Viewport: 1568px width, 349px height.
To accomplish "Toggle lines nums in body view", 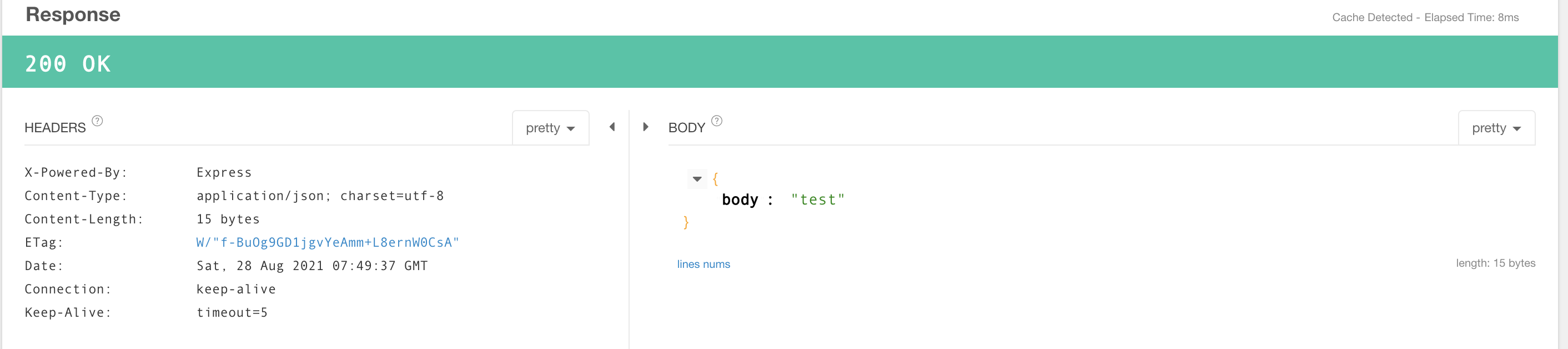I will pos(703,264).
